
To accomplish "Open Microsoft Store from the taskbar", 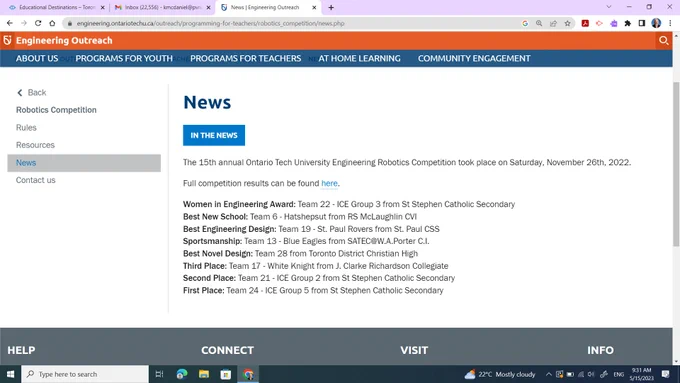I will 226,374.
